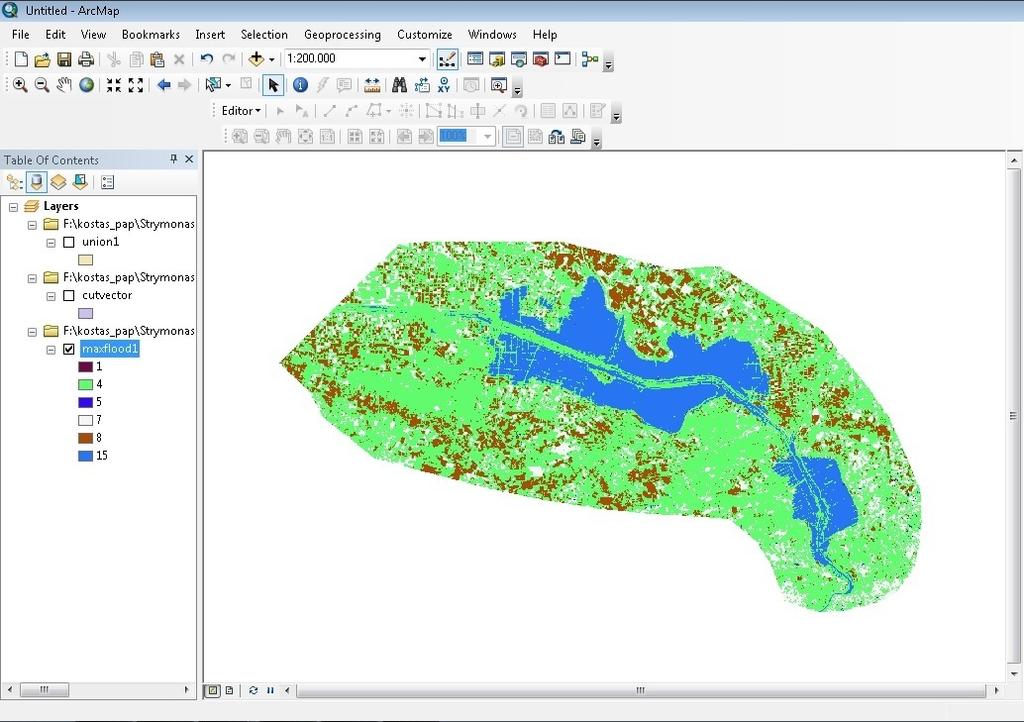Screen dimensions: 1024x722
Task: Switch to Layout View button
Action: pyautogui.click(x=229, y=690)
